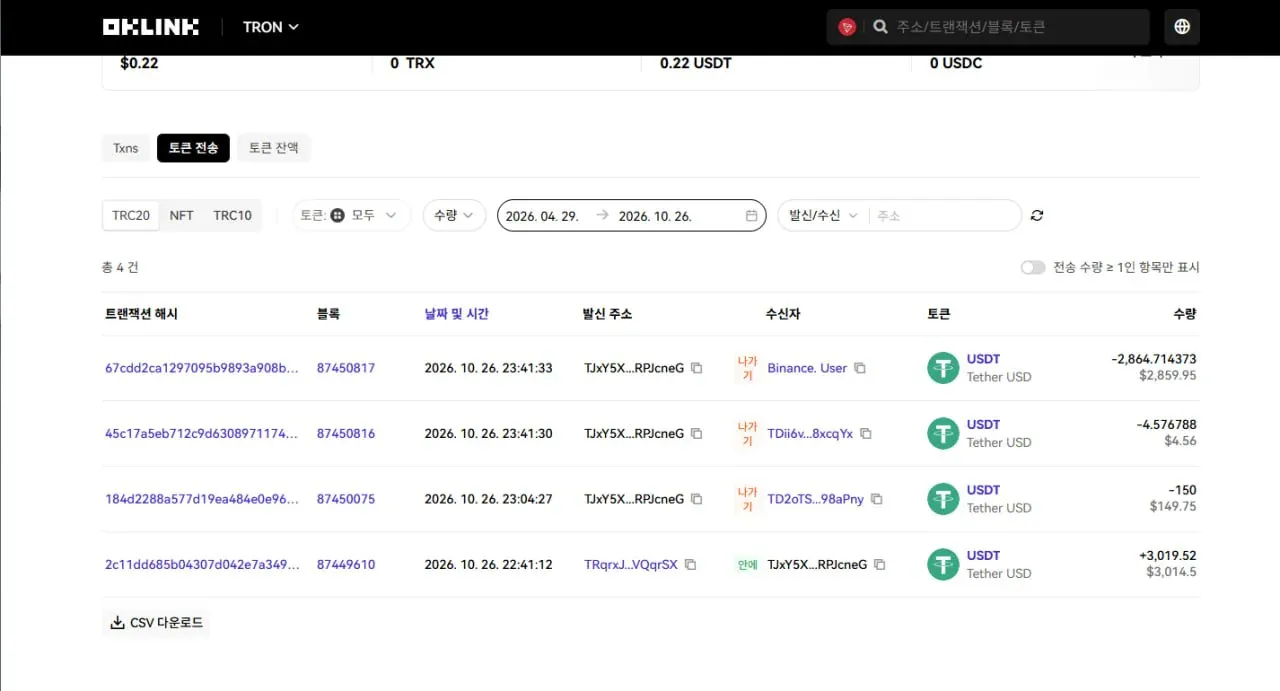The image size is (1280, 691).
Task: Click the 주소 address filter input
Action: [945, 215]
